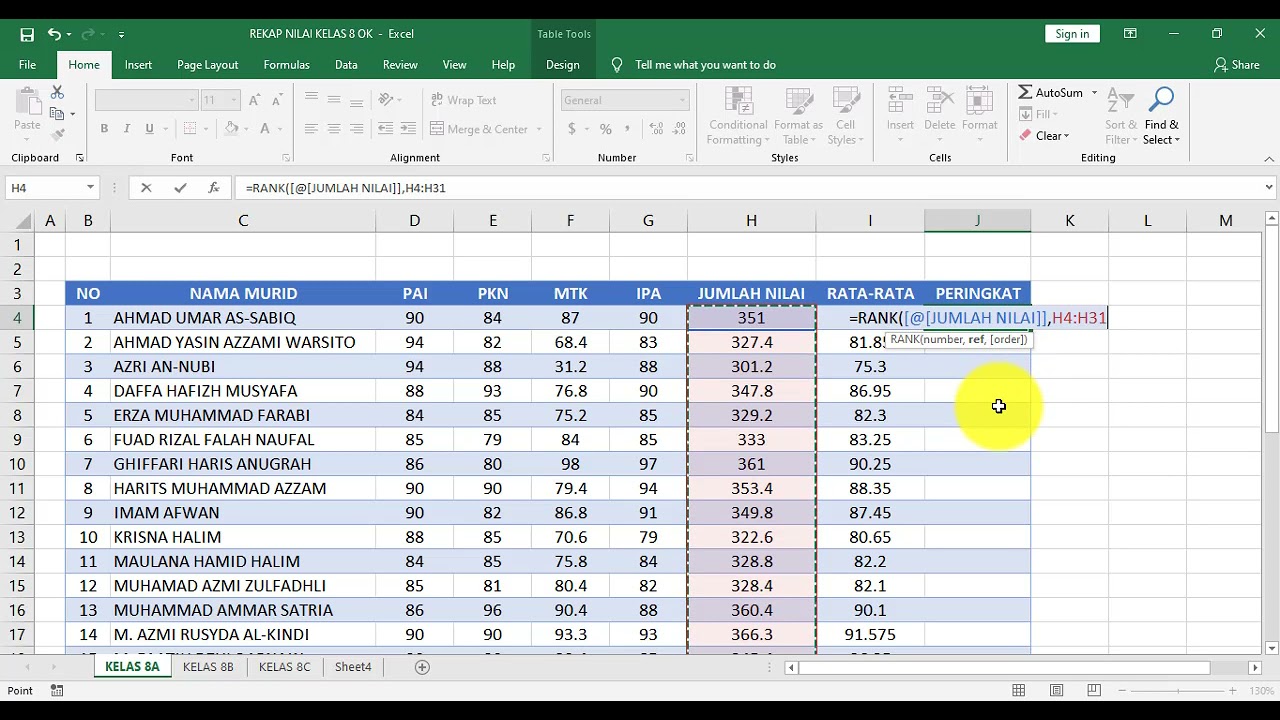Viewport: 1280px width, 720px height.
Task: Open the Insert Function fx dialog
Action: pyautogui.click(x=213, y=187)
